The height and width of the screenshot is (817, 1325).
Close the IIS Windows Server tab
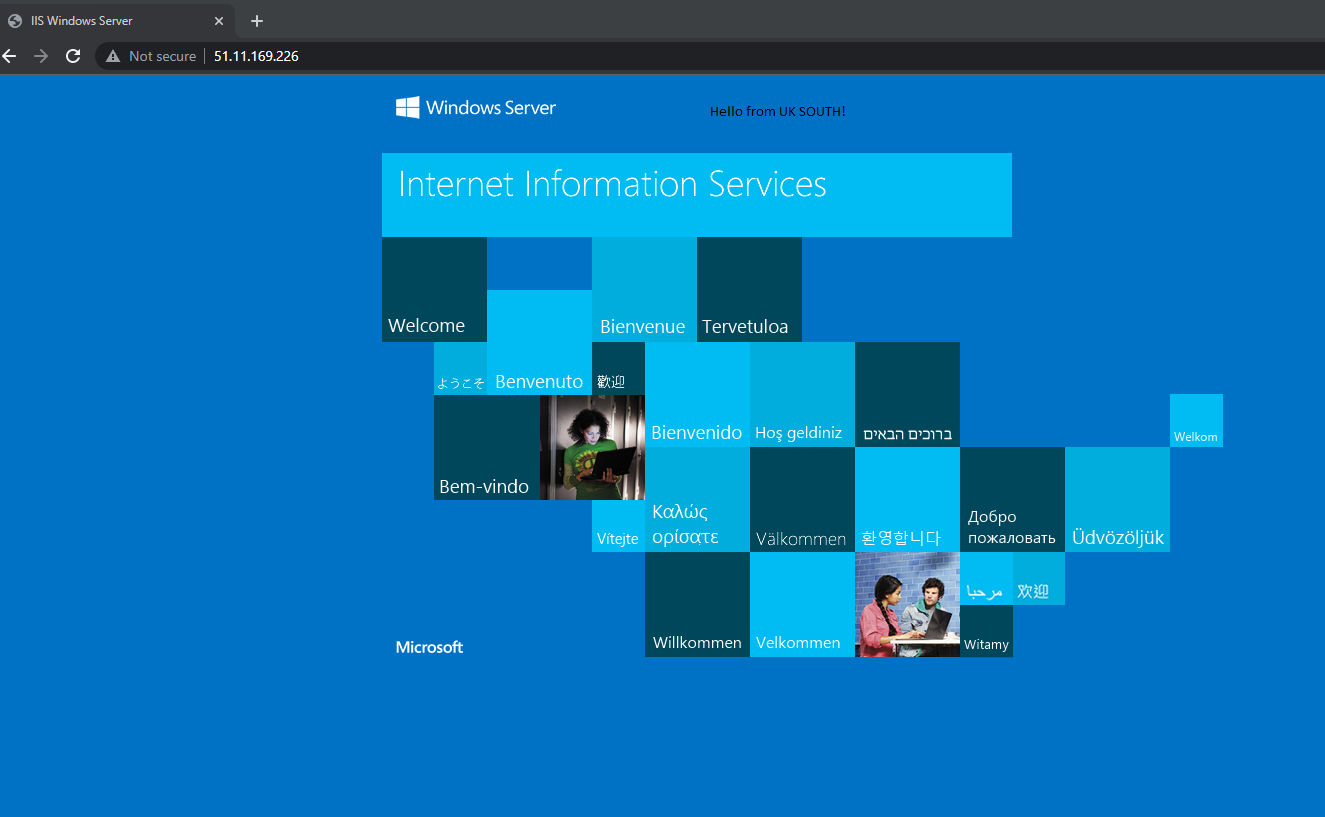pos(219,21)
